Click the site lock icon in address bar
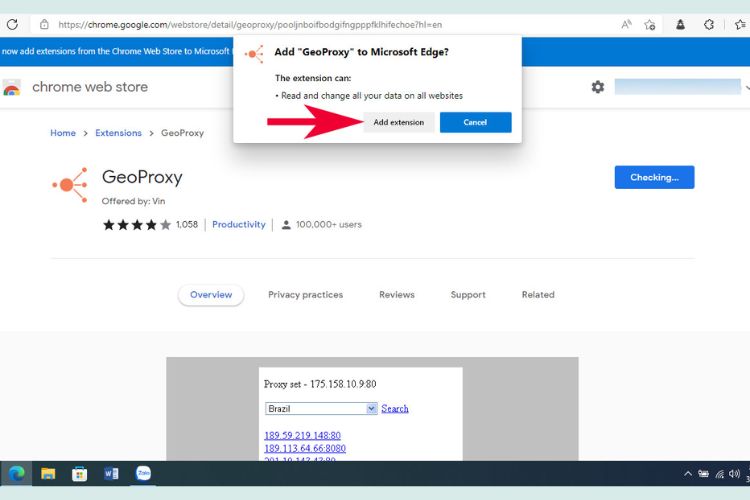 tap(44, 24)
